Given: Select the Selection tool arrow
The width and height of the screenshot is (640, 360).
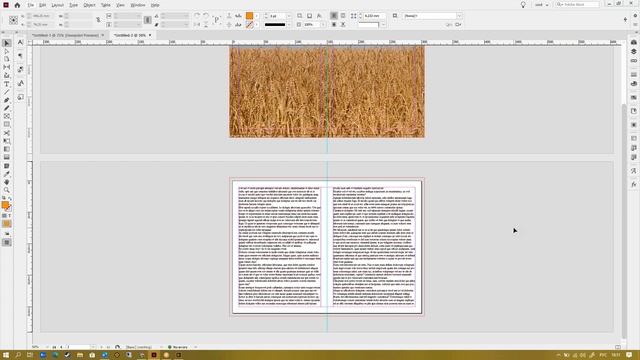Looking at the screenshot, I should 7,43.
